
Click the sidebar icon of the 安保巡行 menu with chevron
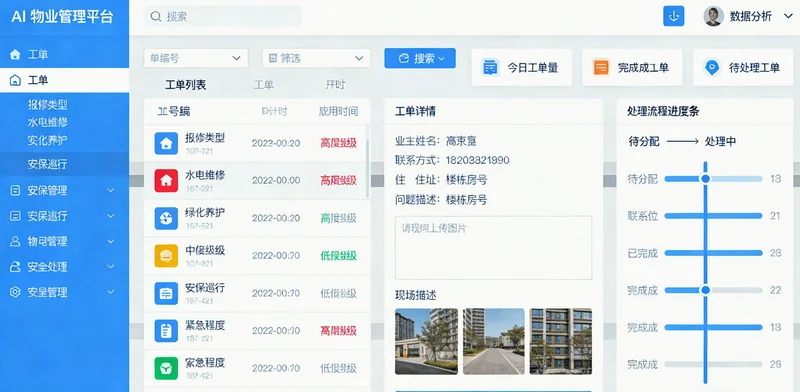click(x=15, y=216)
